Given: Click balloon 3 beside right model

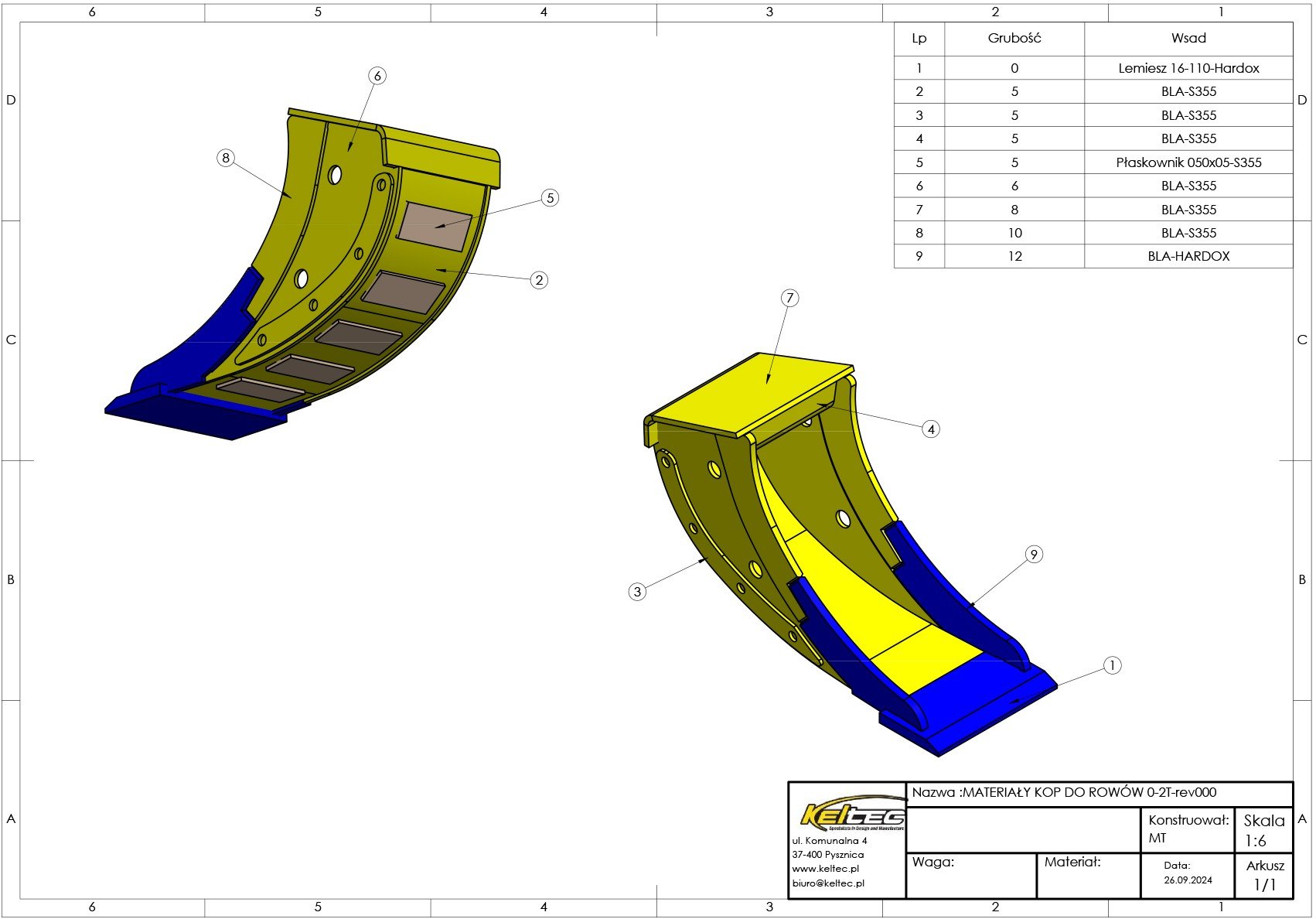Looking at the screenshot, I should pos(637,592).
